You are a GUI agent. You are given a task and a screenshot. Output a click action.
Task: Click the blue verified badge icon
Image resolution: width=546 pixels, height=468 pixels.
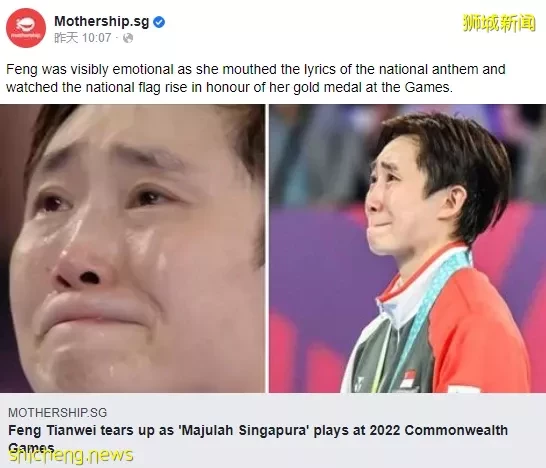click(159, 22)
